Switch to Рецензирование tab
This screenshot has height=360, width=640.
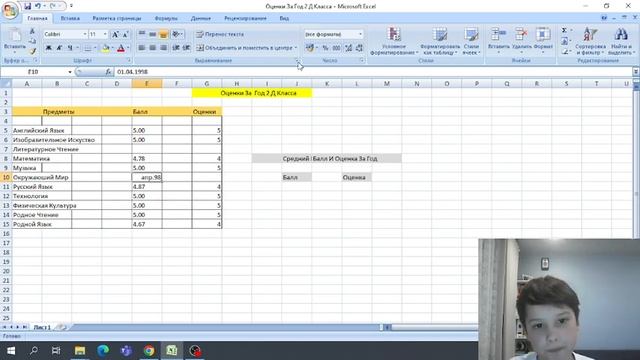[245, 18]
